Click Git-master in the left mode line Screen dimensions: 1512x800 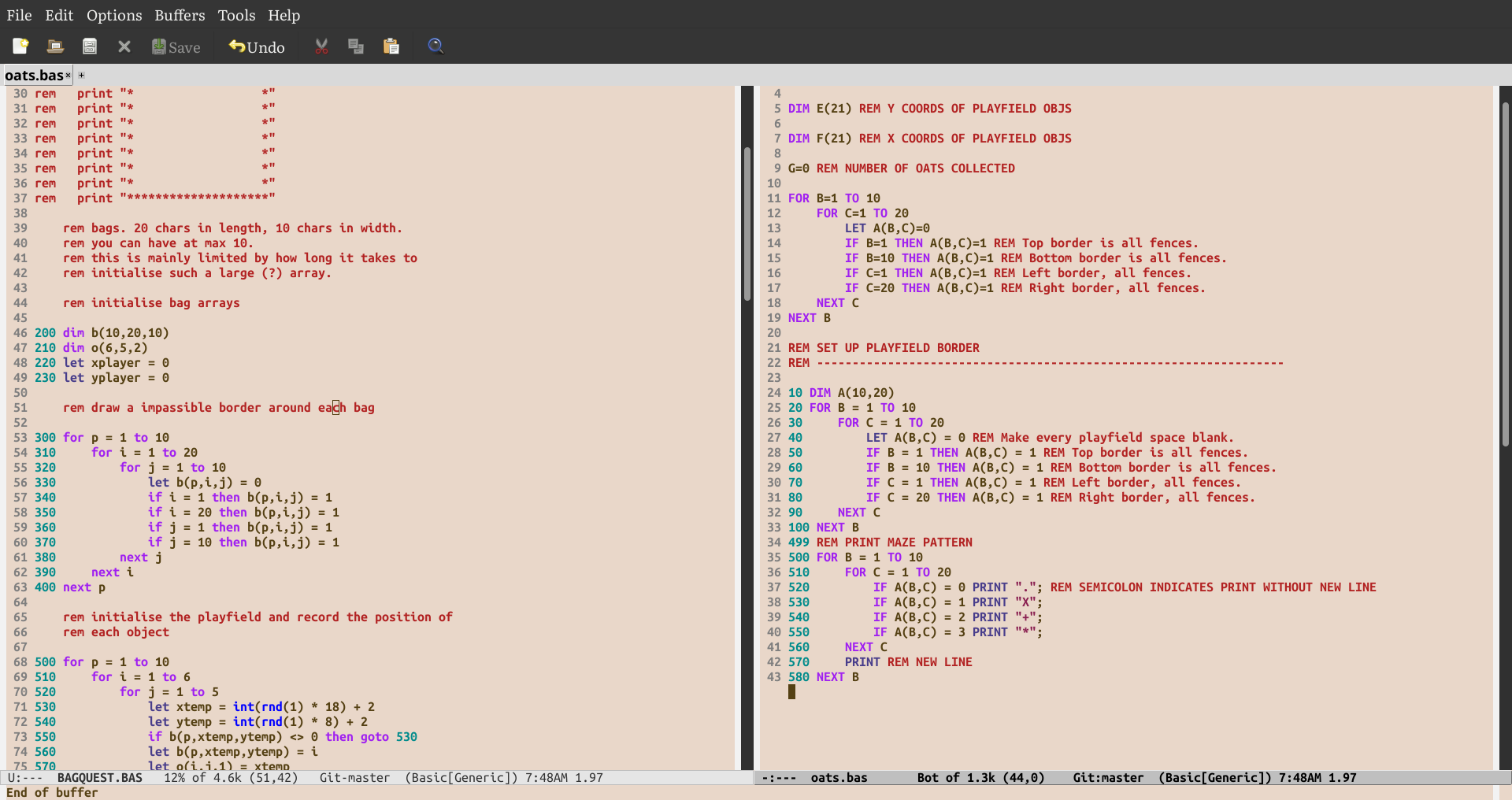354,778
